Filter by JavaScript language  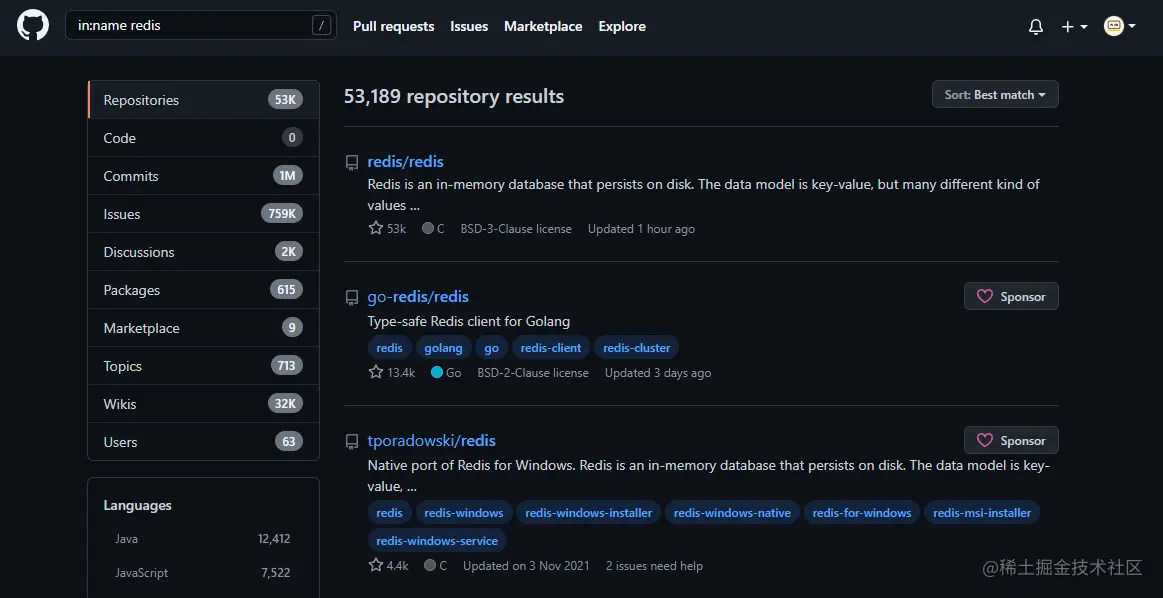tap(202, 573)
